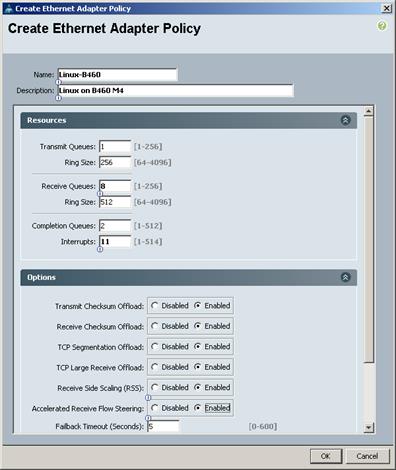Viewport: 396px width, 470px height.
Task: Focus the Failback Timeout field
Action: [x=163, y=426]
